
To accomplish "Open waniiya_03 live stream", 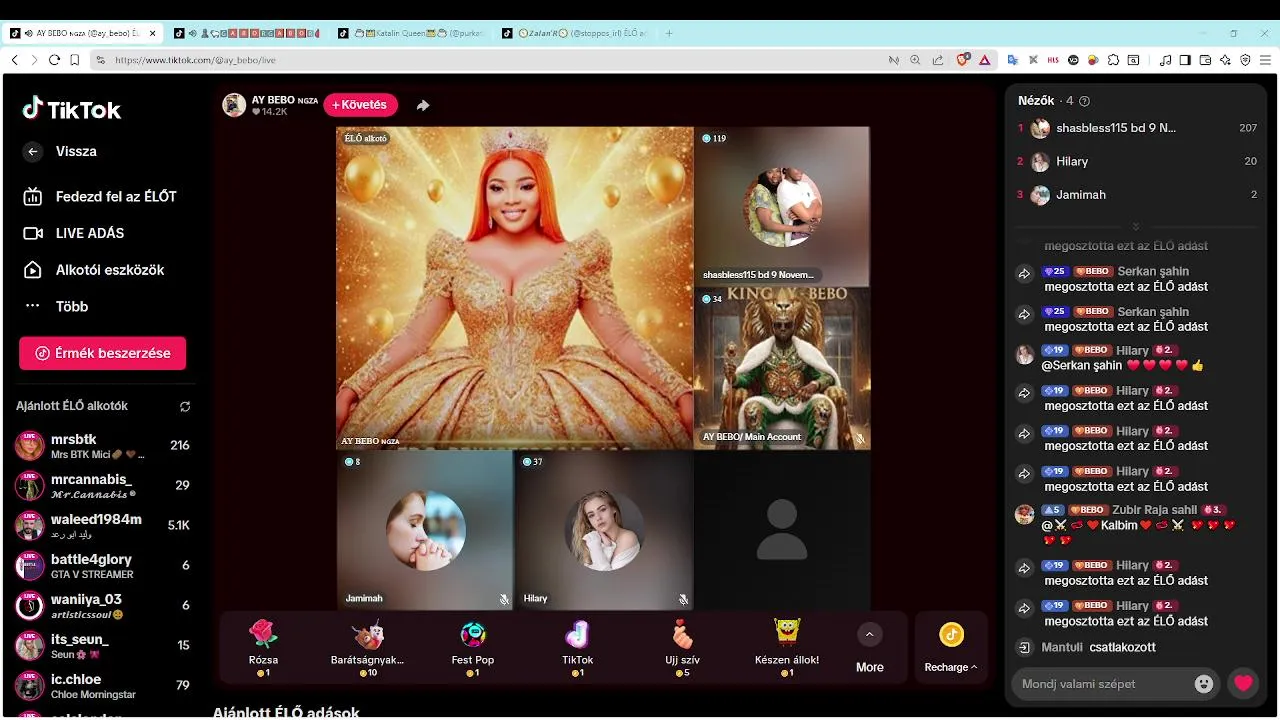I will [103, 606].
